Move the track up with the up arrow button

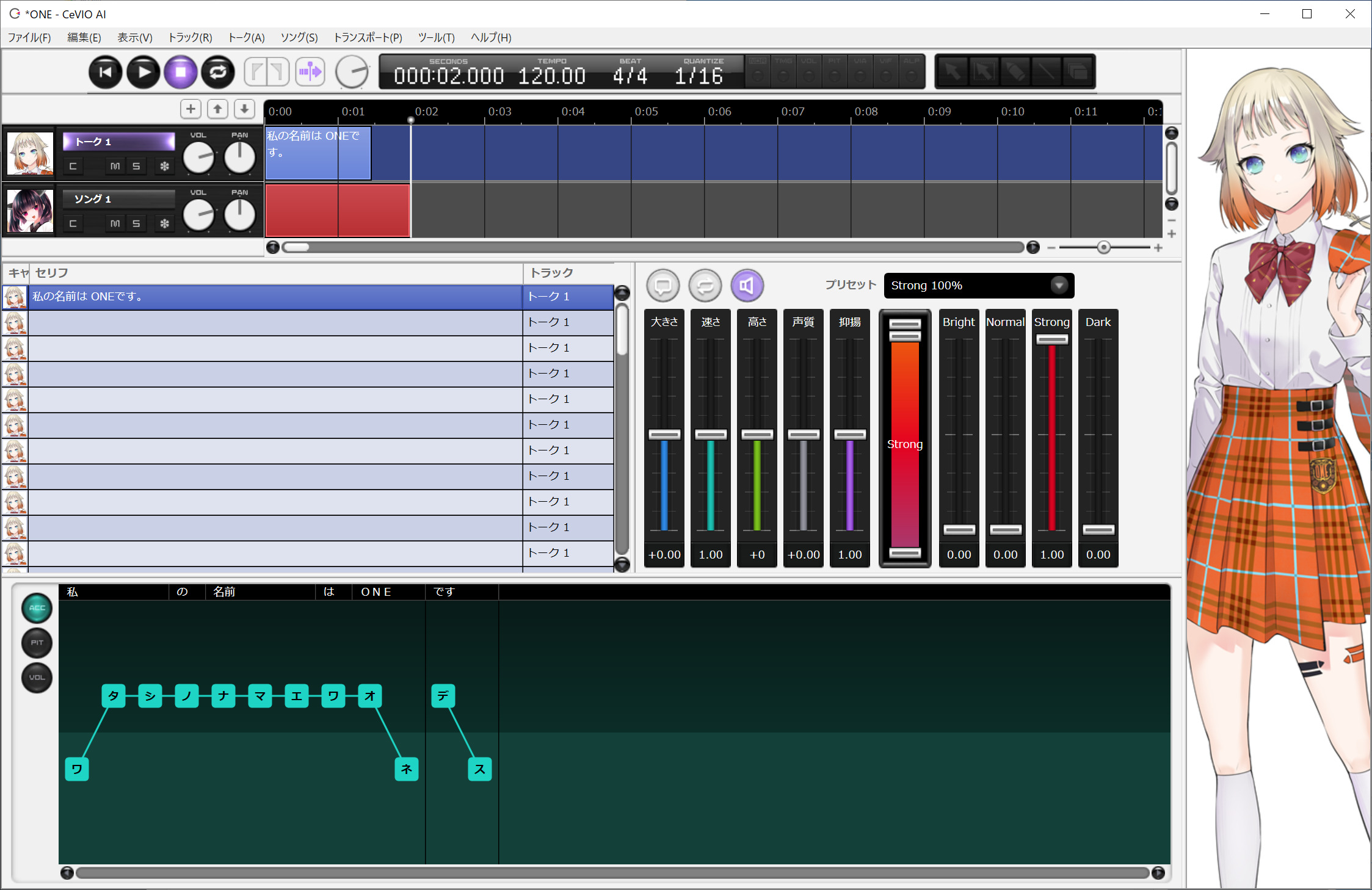pos(217,109)
